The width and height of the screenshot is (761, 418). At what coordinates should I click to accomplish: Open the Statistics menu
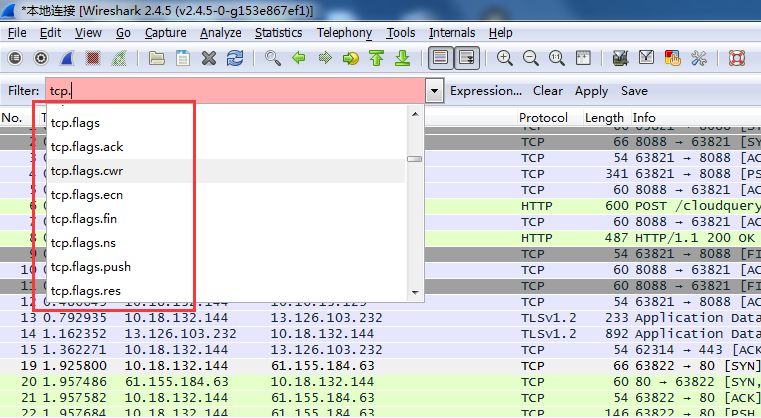coord(279,33)
